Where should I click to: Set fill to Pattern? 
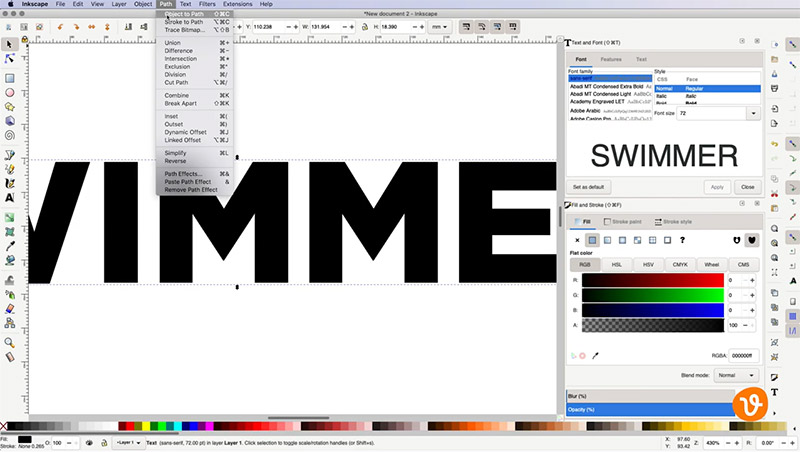point(653,240)
